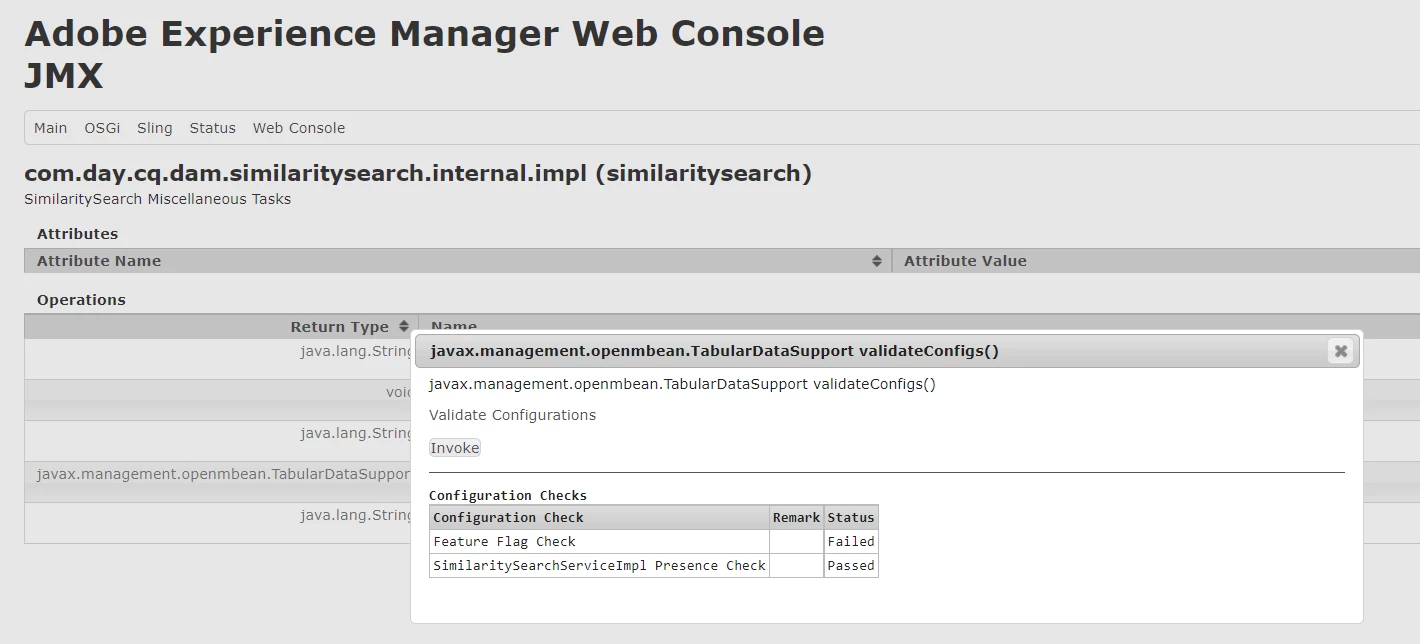1420x644 pixels.
Task: Select the Feature Flag Check row
Action: [504, 541]
